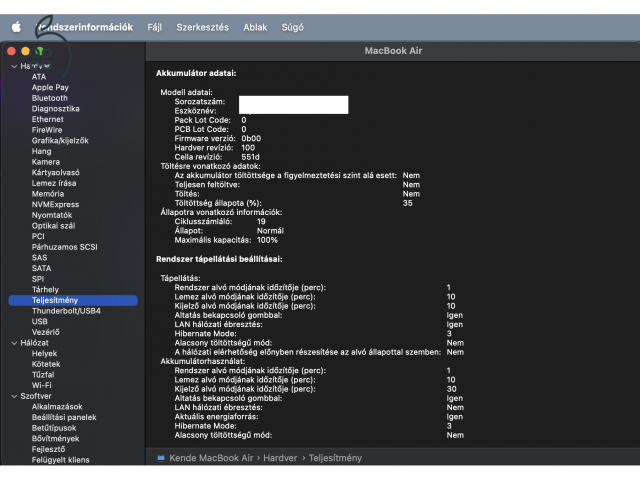Click the Maximális kapacitás 100% value
Viewport: 640px width, 480px height.
tap(267, 240)
